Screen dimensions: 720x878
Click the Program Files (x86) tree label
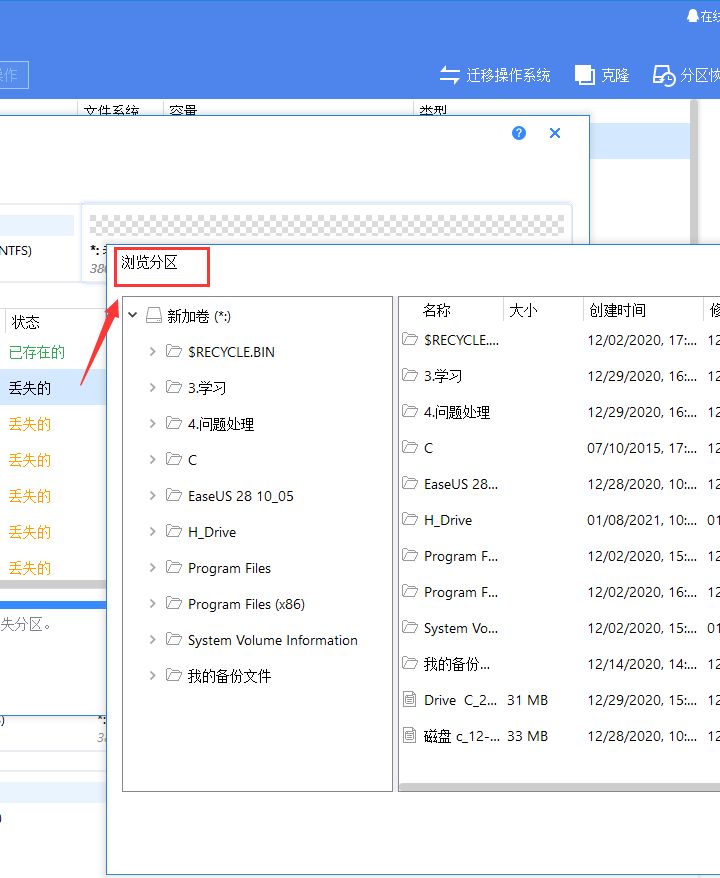pos(246,604)
